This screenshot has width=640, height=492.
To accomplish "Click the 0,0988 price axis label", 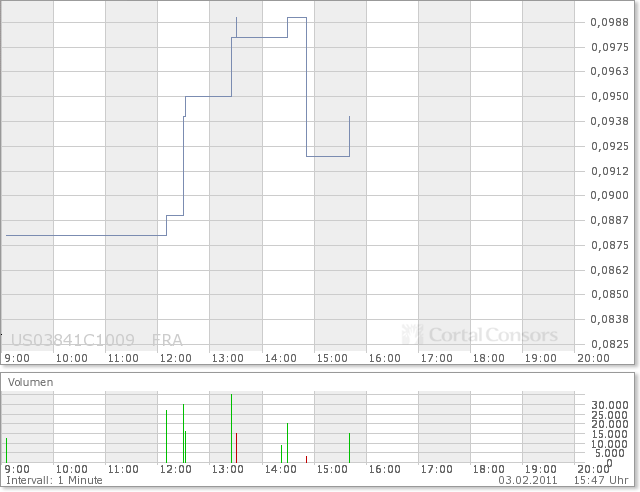I will click(x=609, y=22).
